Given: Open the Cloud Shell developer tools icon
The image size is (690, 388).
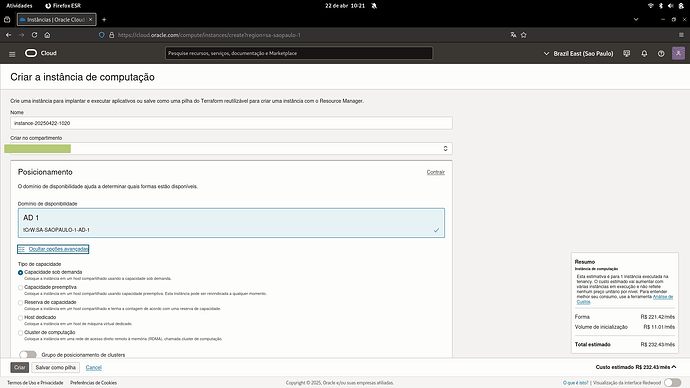Looking at the screenshot, I should [627, 54].
